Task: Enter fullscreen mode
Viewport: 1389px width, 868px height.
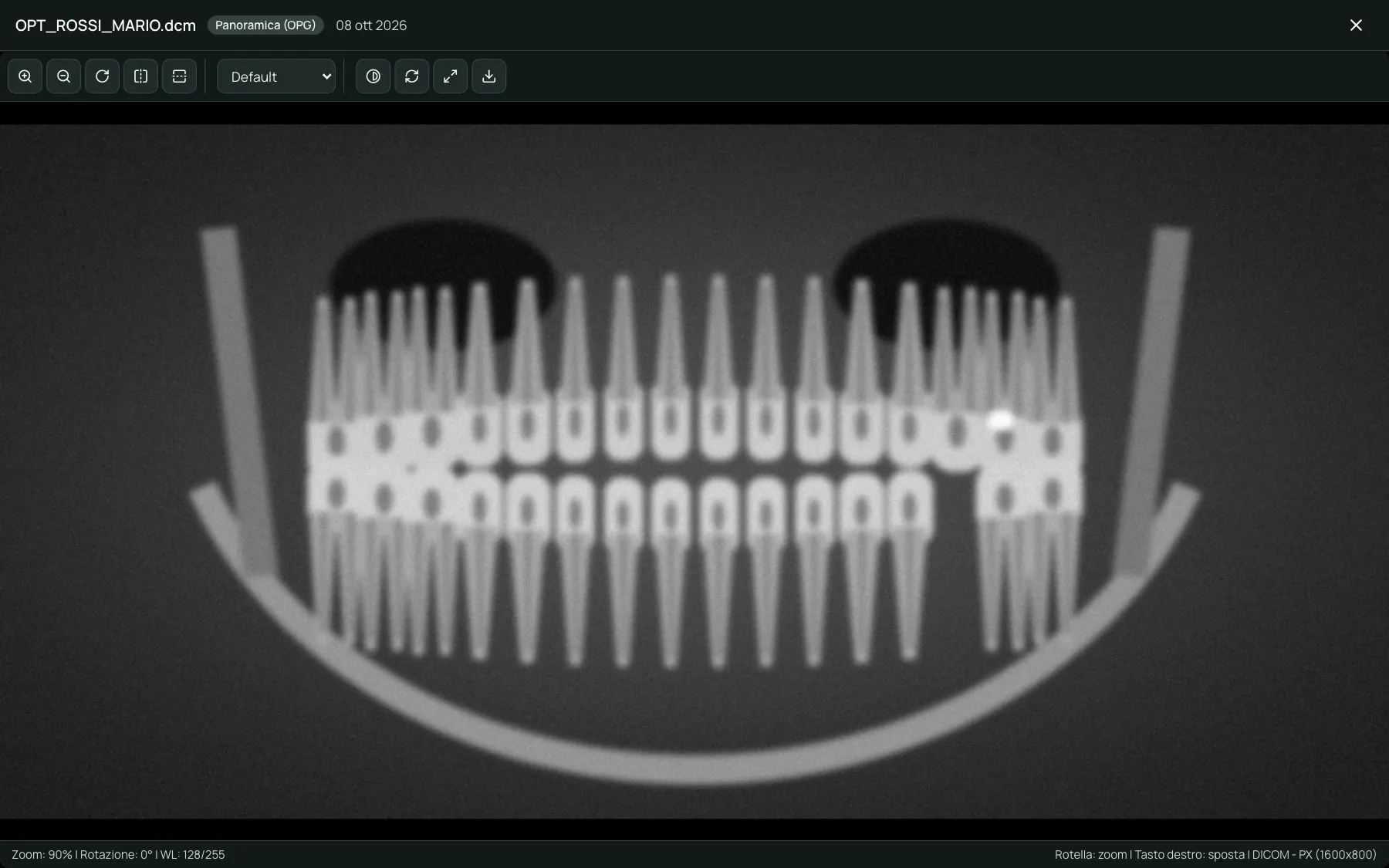Action: (450, 76)
